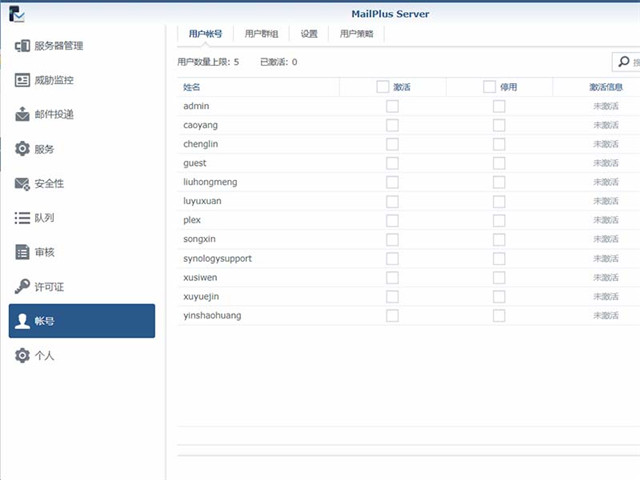Click the MailPlus Server window title
Image resolution: width=640 pixels, height=480 pixels.
[390, 14]
